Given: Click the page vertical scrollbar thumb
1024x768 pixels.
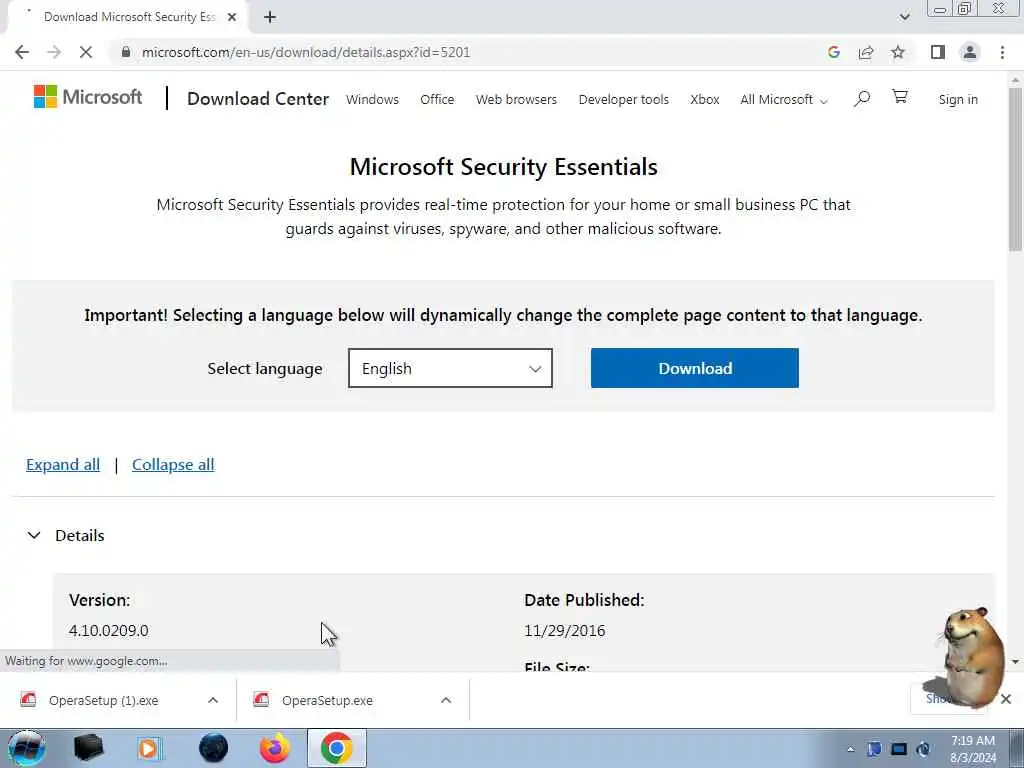Looking at the screenshot, I should pyautogui.click(x=1015, y=168).
